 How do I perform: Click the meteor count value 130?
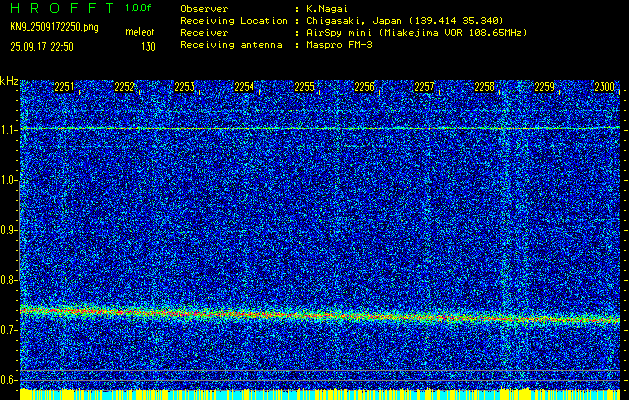click(x=148, y=47)
